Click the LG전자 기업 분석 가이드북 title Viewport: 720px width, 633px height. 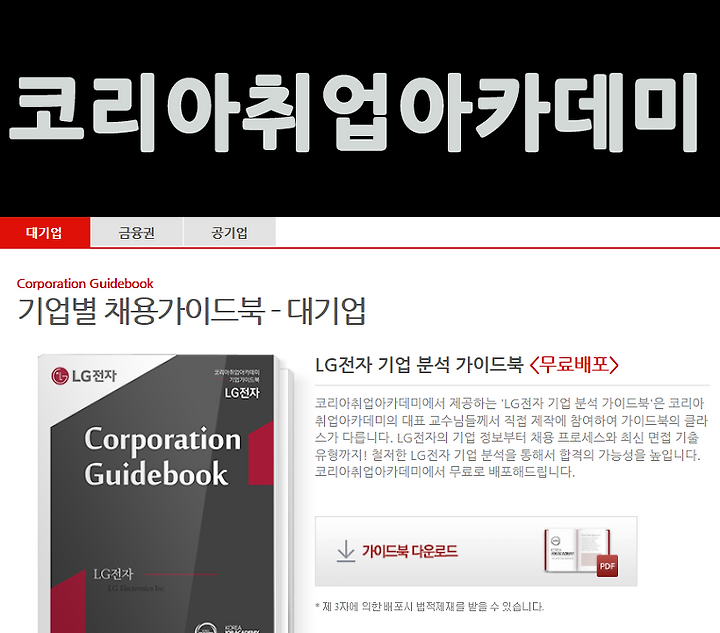point(419,365)
